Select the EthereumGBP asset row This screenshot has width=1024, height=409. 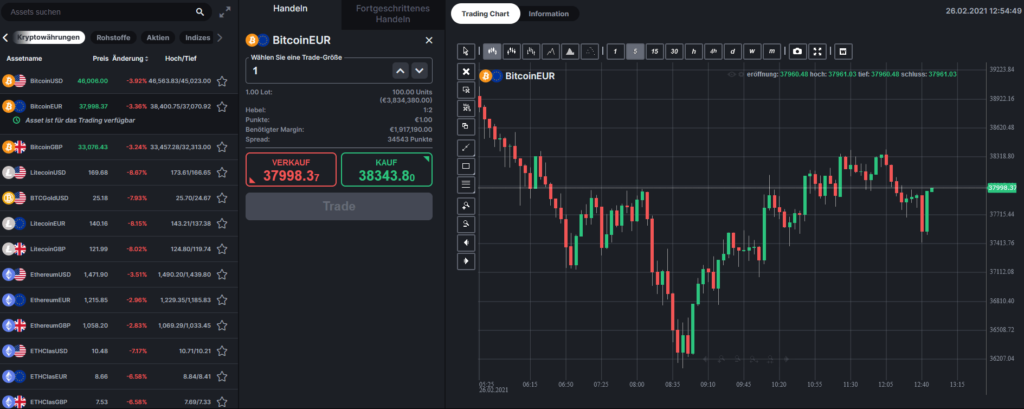pos(118,325)
